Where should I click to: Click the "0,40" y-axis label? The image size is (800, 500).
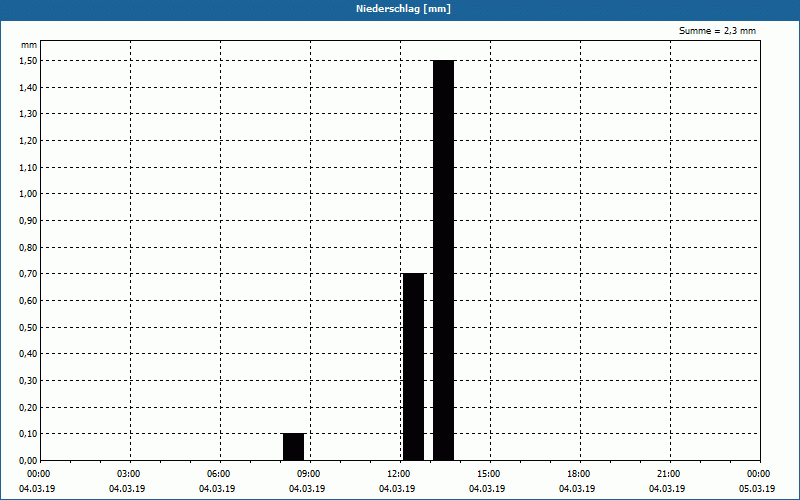click(28, 354)
